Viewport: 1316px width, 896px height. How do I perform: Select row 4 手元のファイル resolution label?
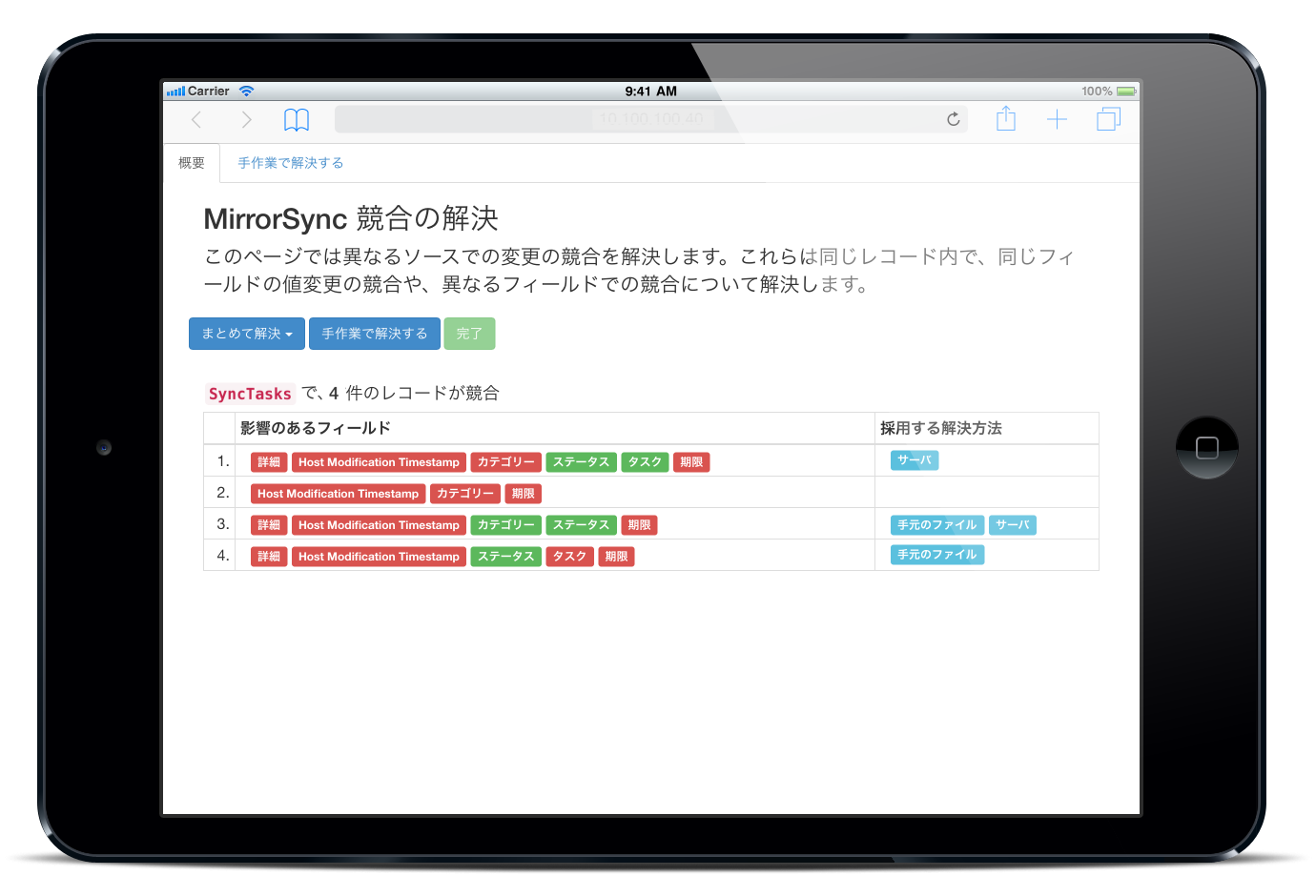(x=937, y=555)
